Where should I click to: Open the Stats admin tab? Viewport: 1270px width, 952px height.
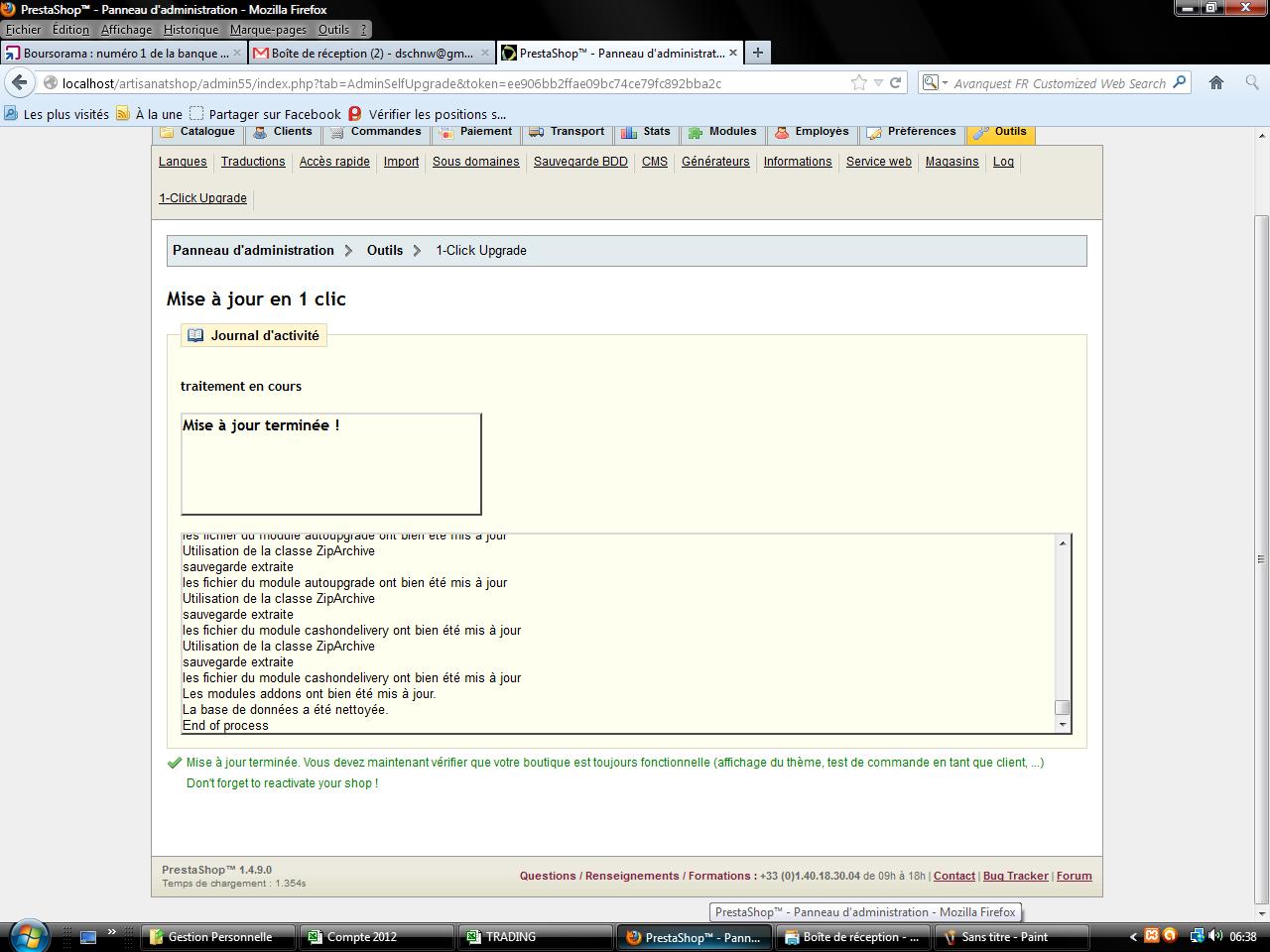[646, 132]
